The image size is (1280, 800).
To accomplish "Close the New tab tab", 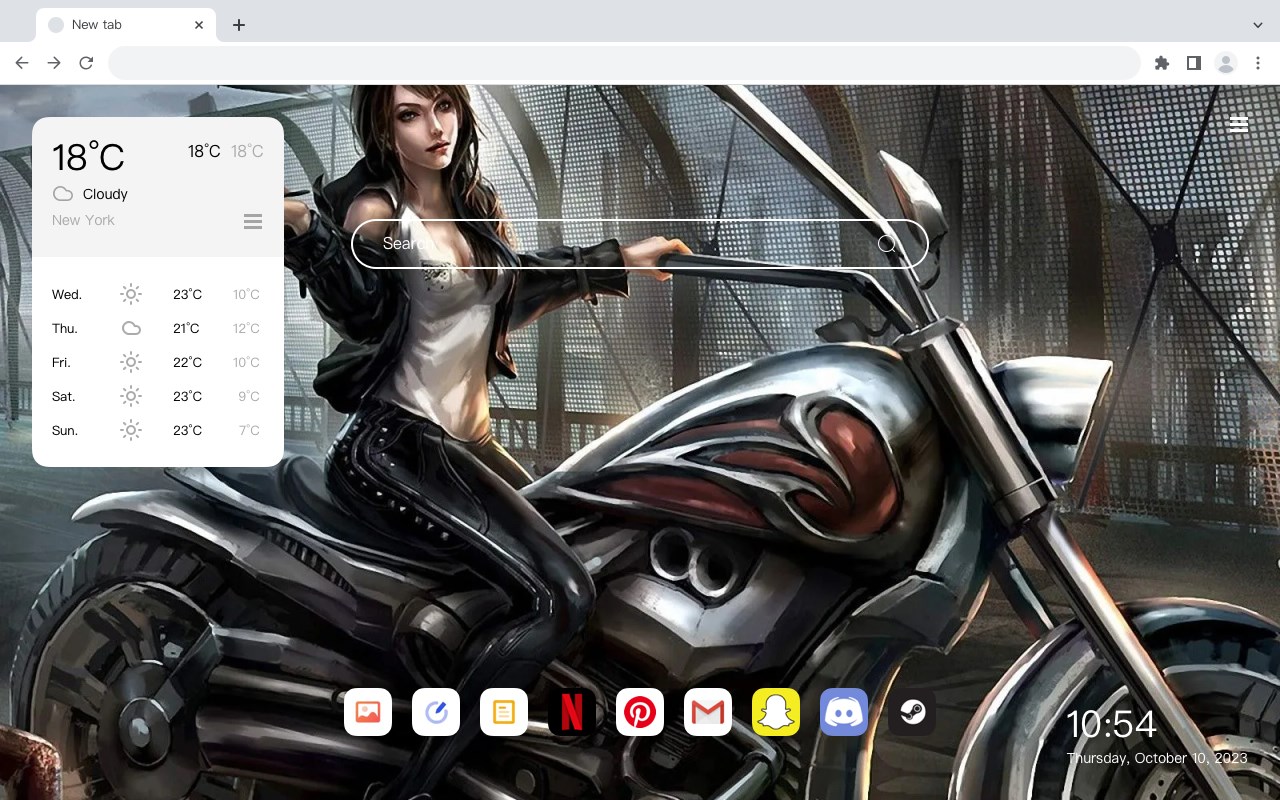I will [x=199, y=25].
